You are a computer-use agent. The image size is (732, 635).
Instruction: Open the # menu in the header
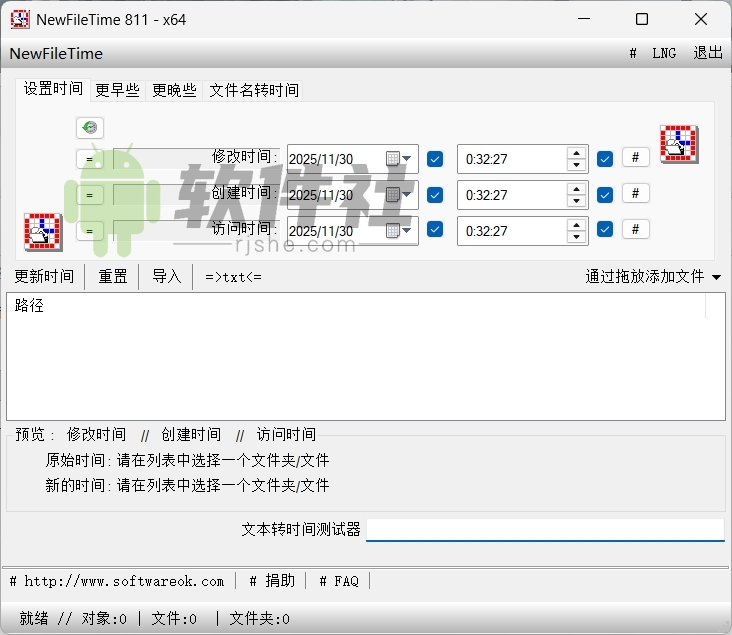pos(633,53)
